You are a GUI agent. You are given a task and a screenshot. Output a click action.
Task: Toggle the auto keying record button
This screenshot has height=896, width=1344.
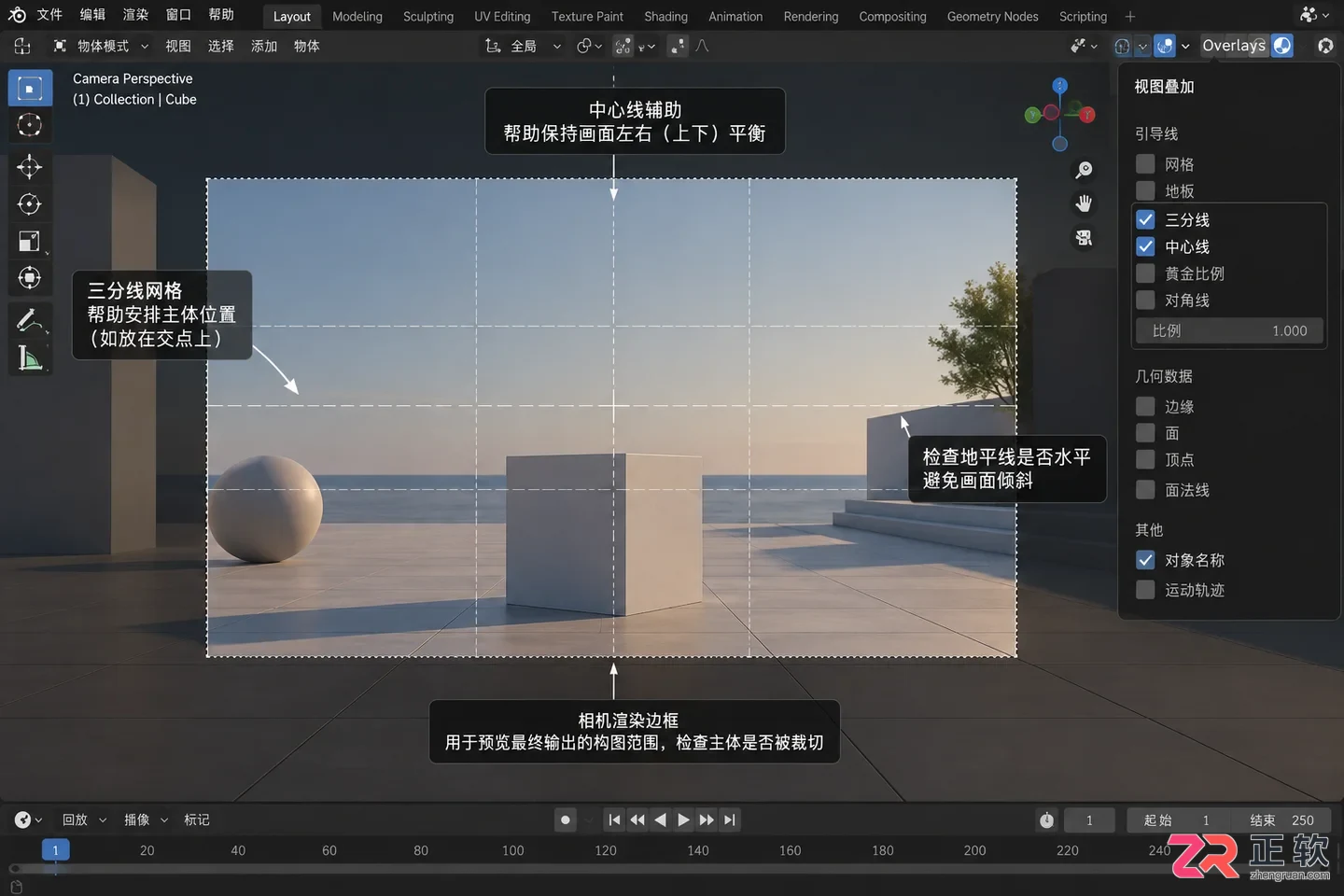[566, 819]
